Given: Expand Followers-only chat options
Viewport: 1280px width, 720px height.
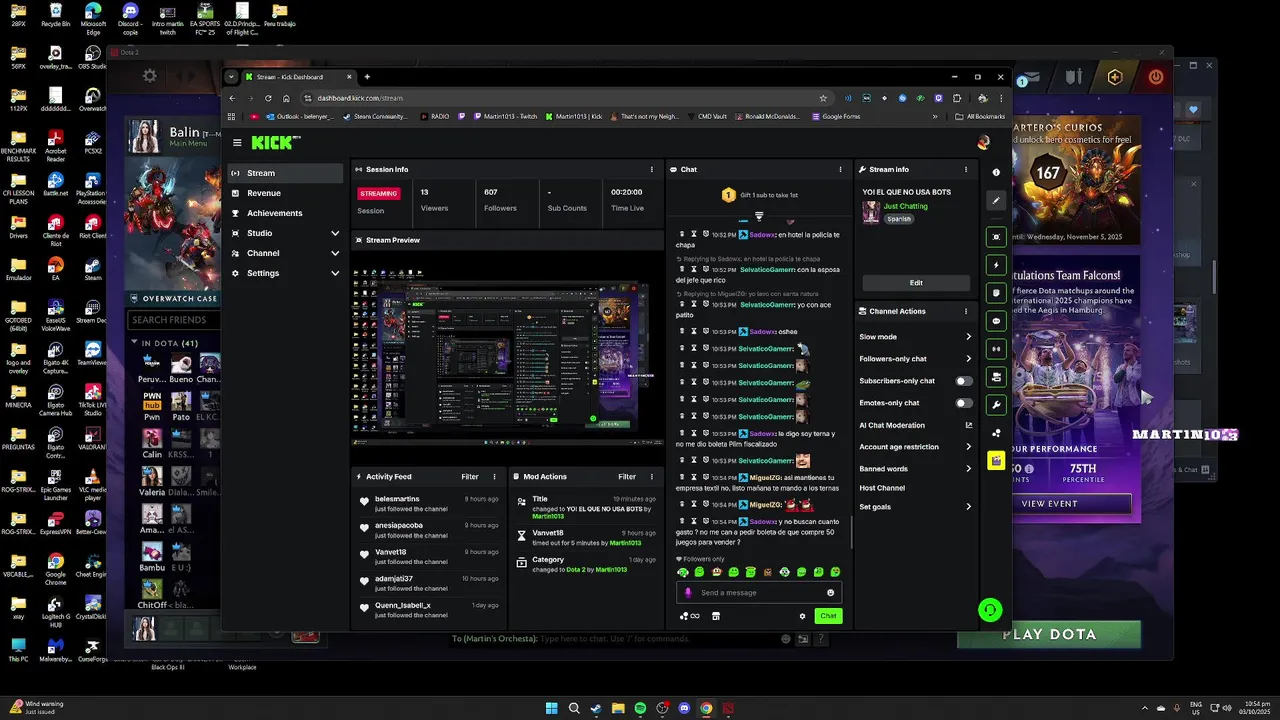Looking at the screenshot, I should [x=968, y=359].
